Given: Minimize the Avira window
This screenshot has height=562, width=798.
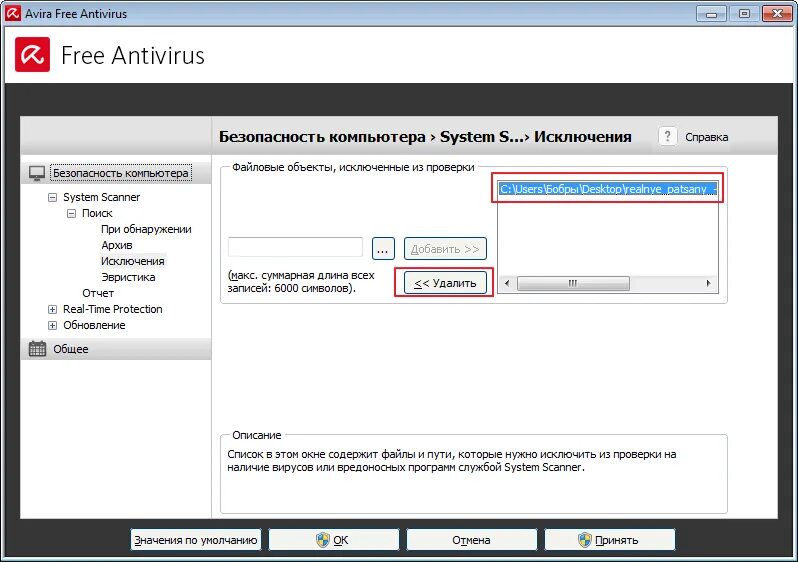Looking at the screenshot, I should [711, 14].
